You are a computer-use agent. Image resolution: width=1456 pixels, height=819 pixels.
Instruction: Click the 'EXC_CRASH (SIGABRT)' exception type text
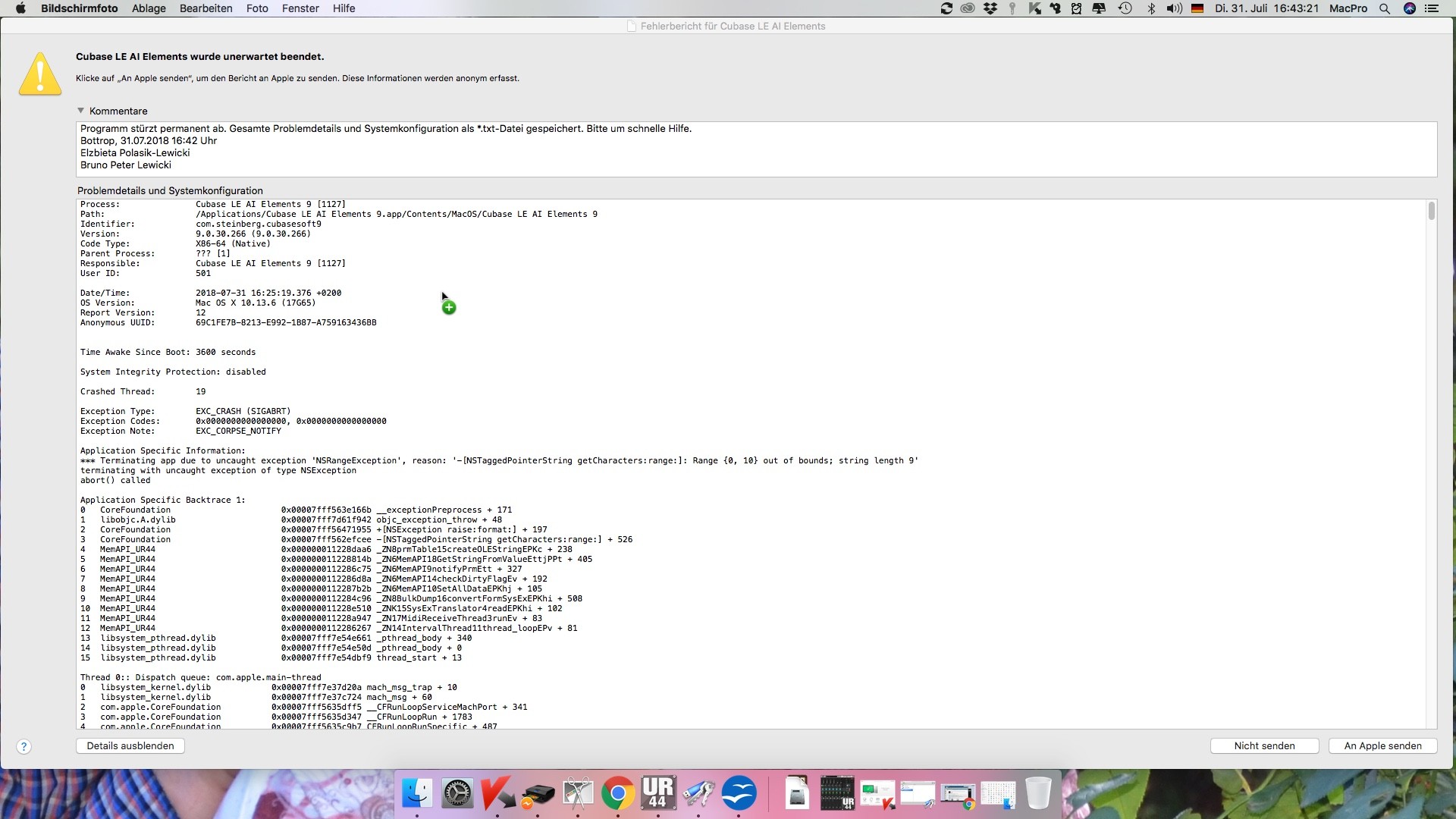[243, 412]
